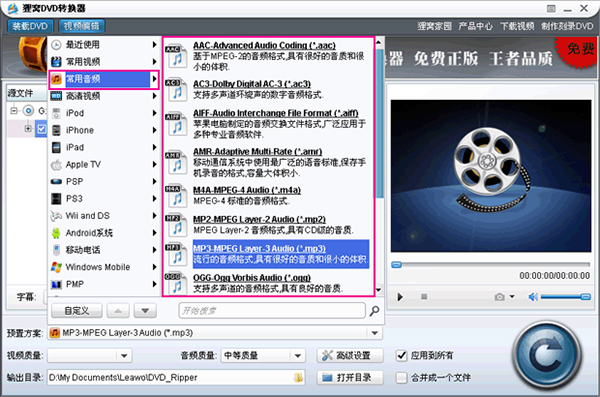
Task: Collapse the G: drive tree node
Action: coord(14,111)
